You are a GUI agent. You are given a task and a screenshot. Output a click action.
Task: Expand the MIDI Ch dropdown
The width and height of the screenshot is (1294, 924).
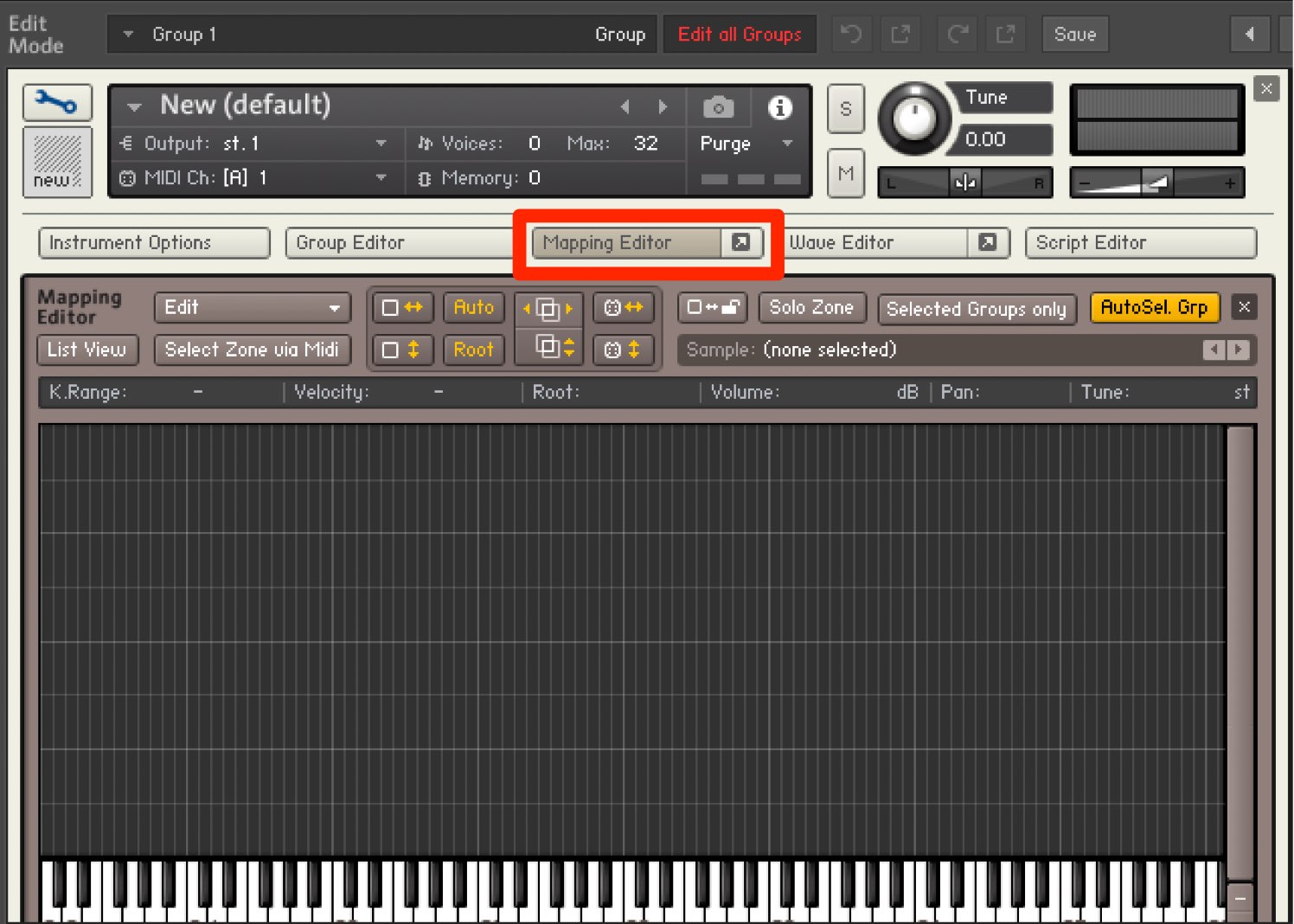point(381,177)
